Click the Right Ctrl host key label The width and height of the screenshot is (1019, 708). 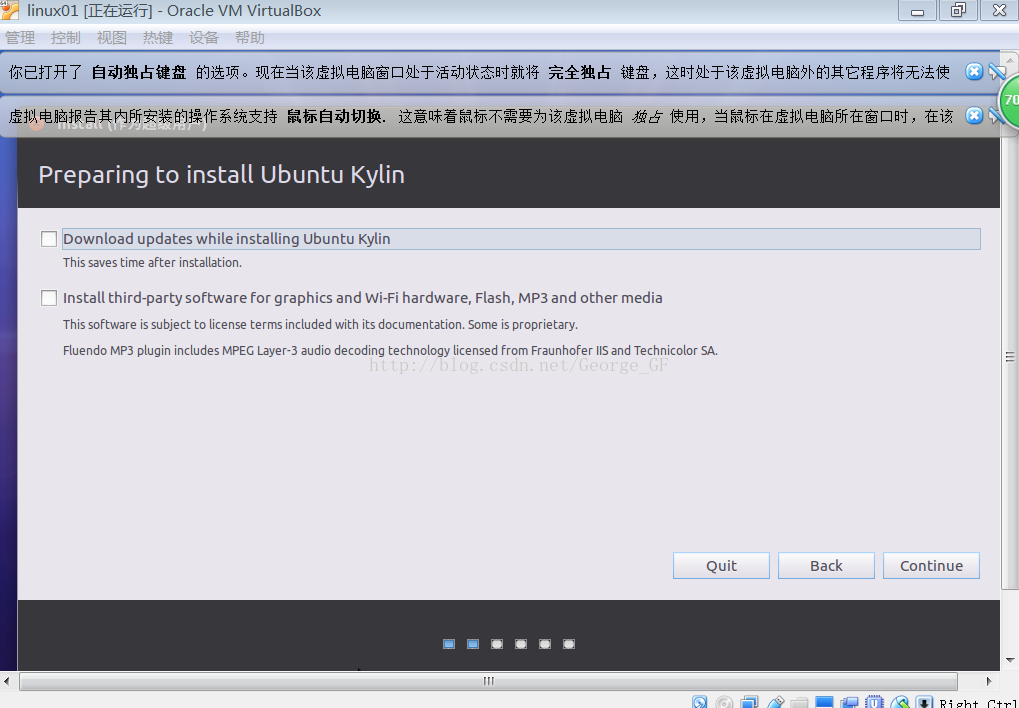tap(979, 703)
